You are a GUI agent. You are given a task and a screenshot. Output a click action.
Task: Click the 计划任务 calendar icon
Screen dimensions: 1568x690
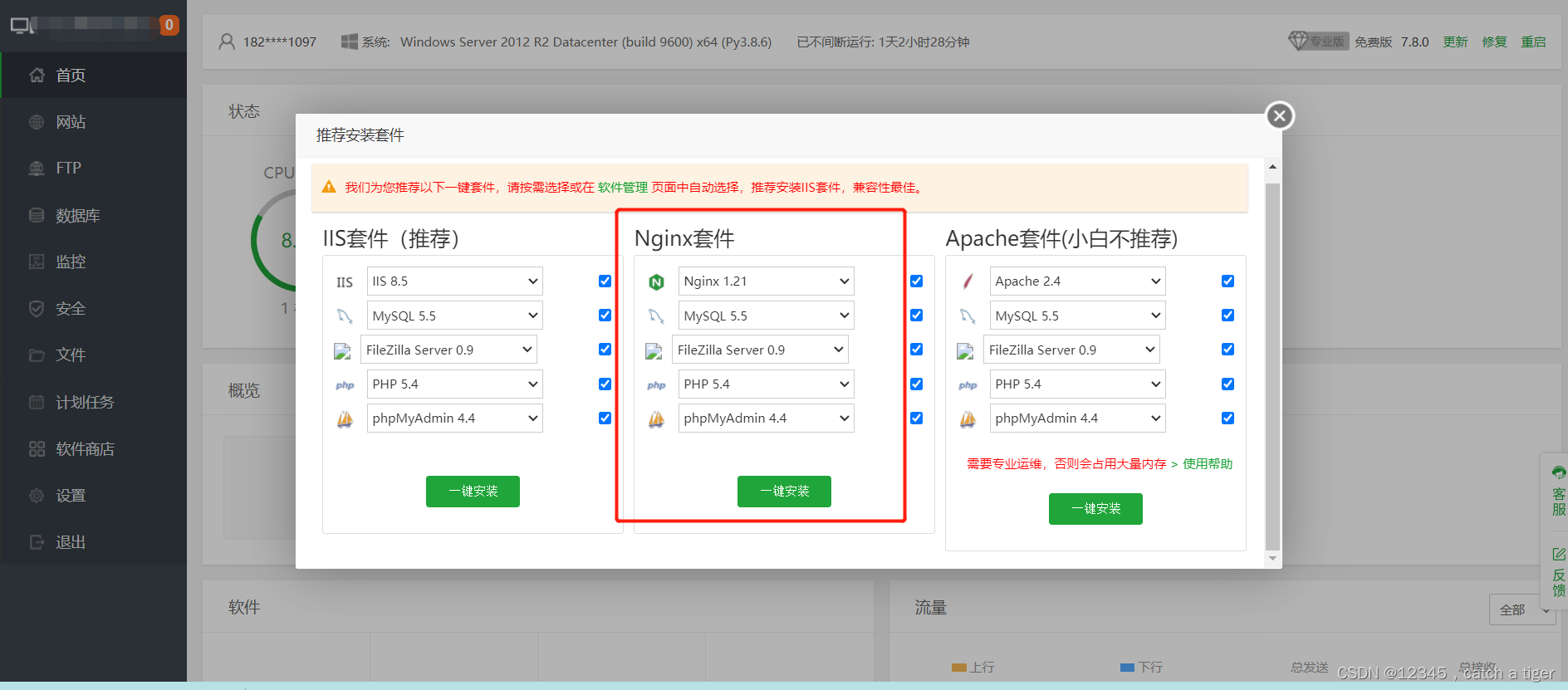click(37, 403)
